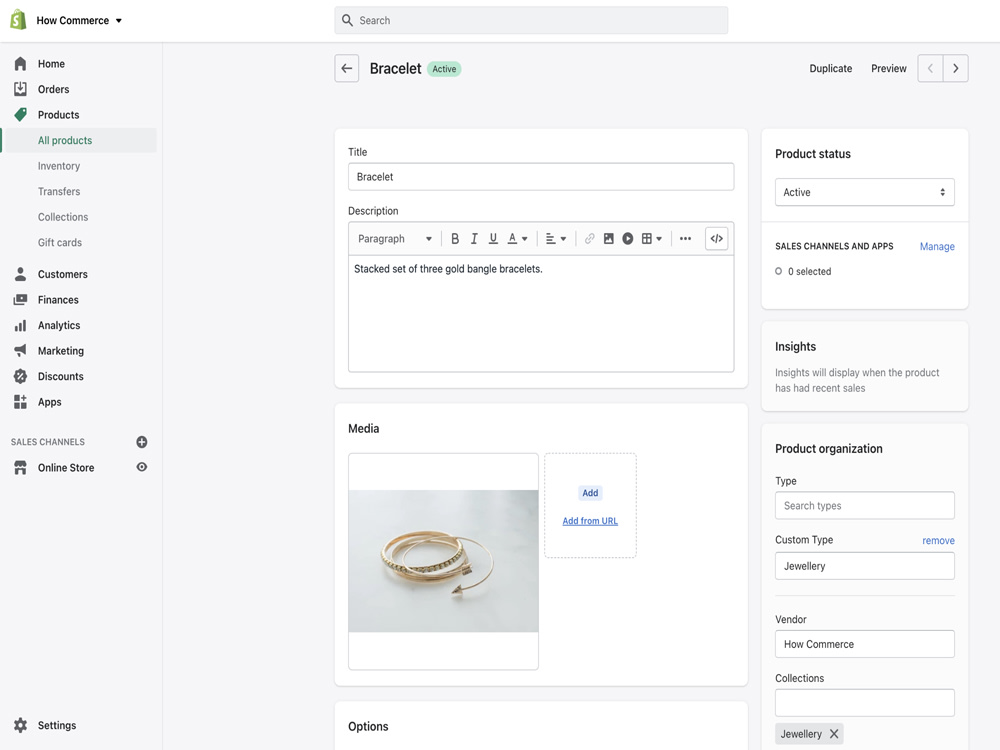The image size is (1000, 750).
Task: Go back with the arrow button
Action: tap(346, 68)
